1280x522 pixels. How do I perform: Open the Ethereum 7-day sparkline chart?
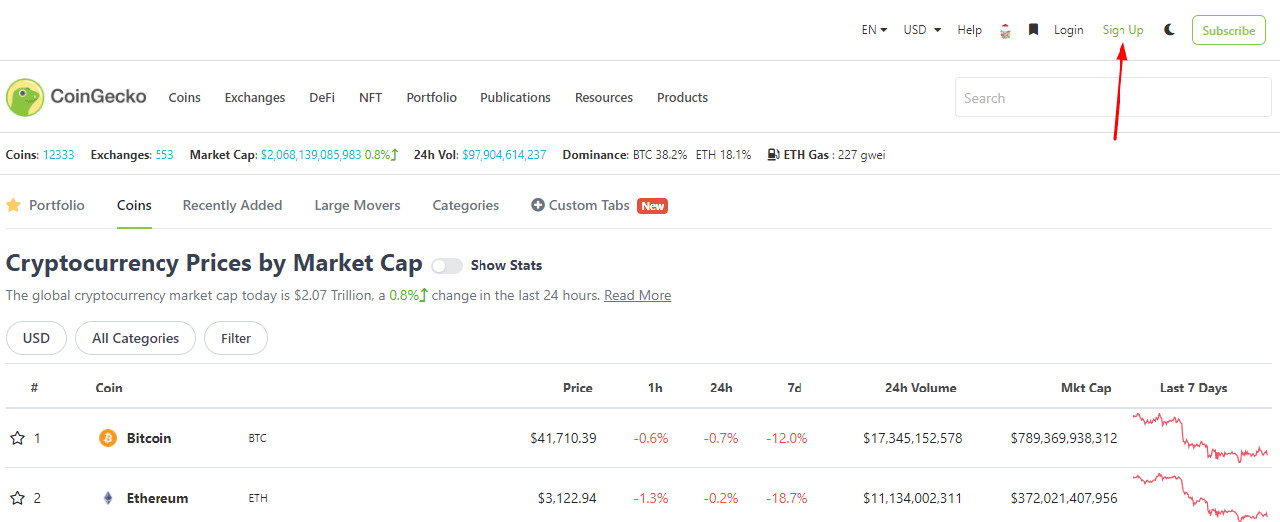tap(1200, 498)
